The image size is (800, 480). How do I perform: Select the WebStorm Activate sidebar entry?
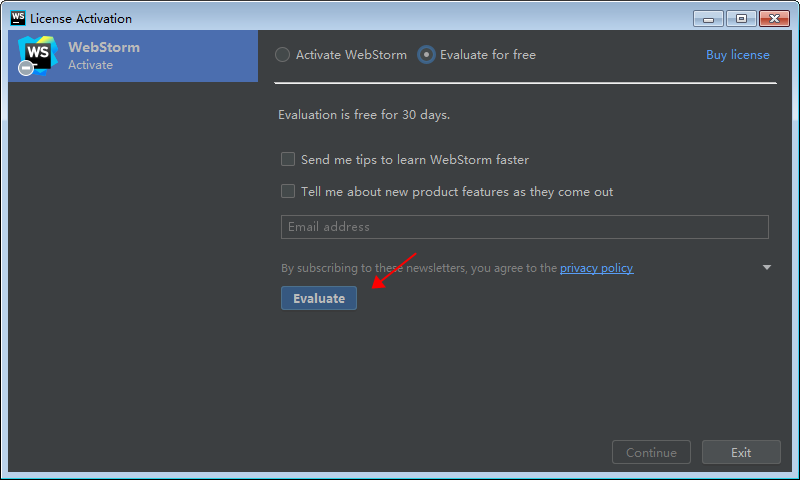coord(133,56)
